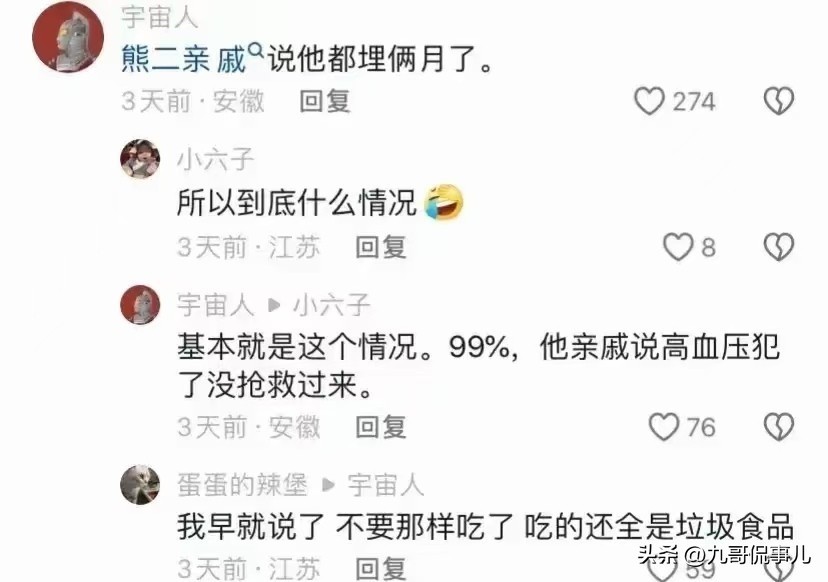Dislike 宇宙人's top comment using broken heart

point(779,101)
